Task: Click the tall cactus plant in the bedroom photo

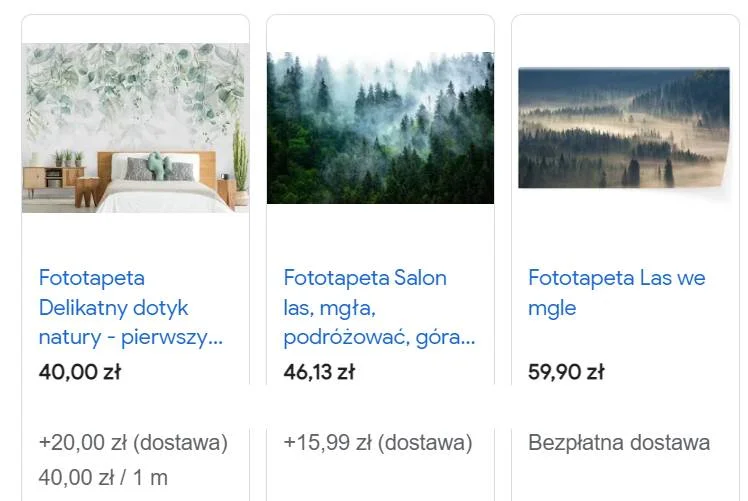Action: pyautogui.click(x=240, y=157)
